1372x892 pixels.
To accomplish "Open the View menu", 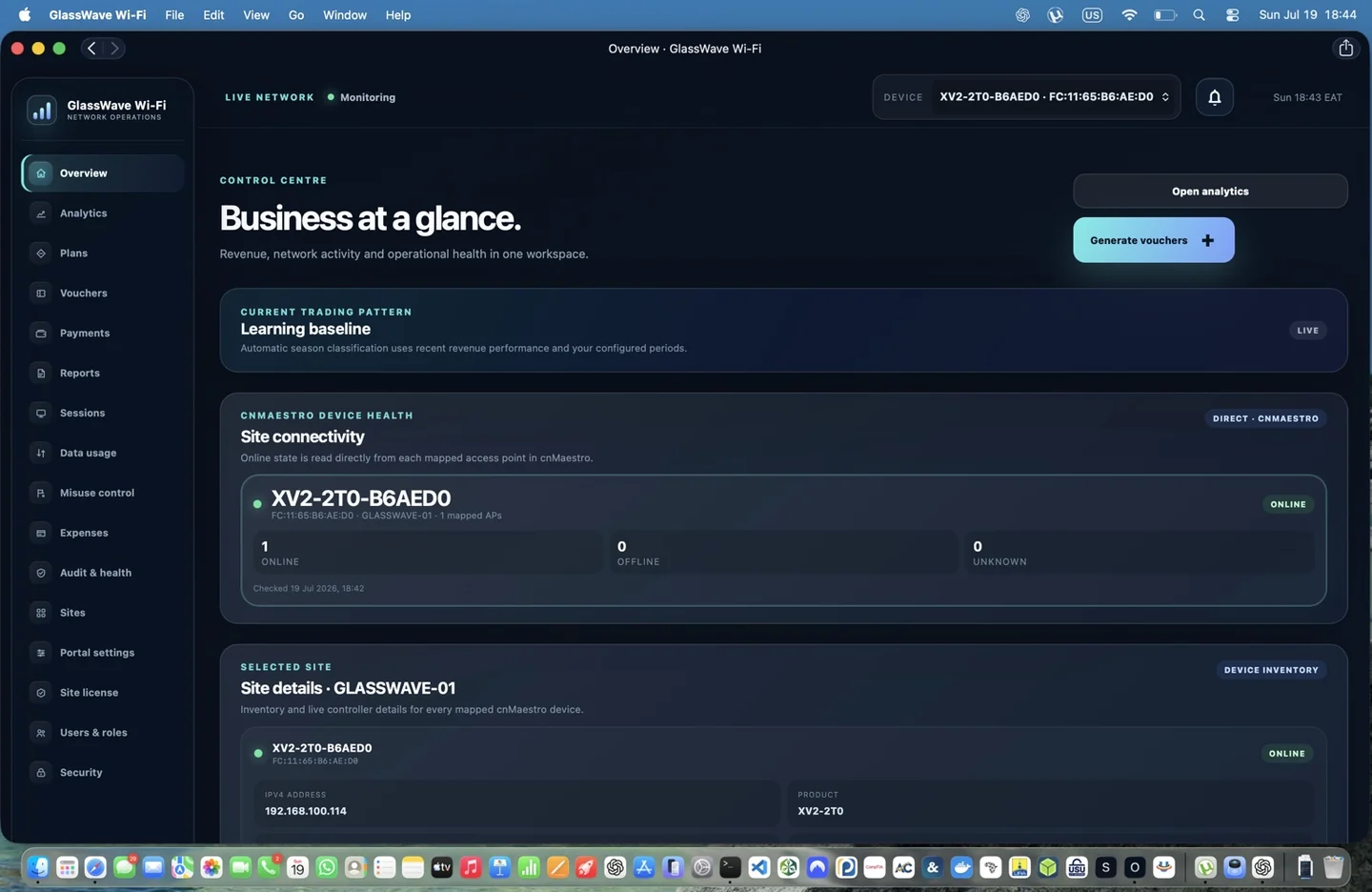I will 256,15.
